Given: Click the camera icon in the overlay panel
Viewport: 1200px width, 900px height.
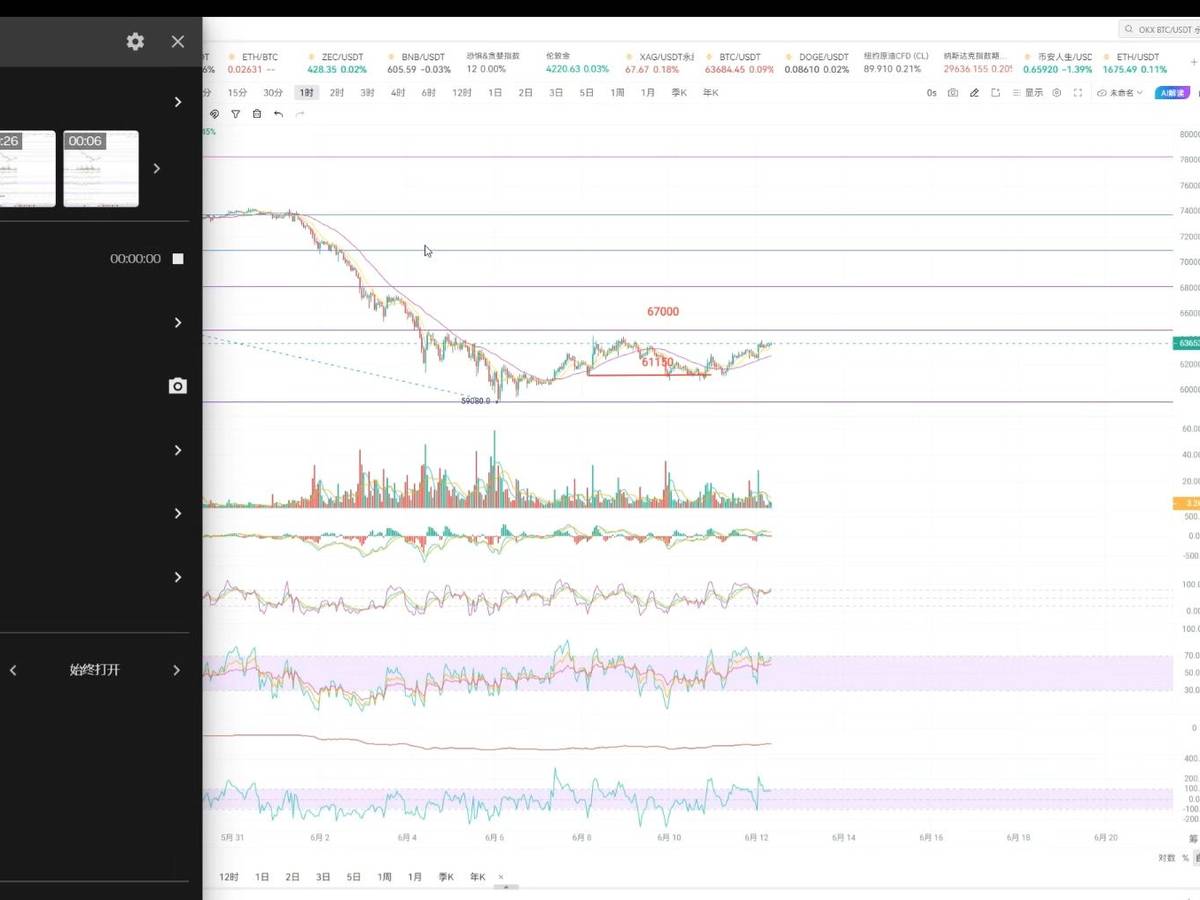Looking at the screenshot, I should click(x=178, y=386).
